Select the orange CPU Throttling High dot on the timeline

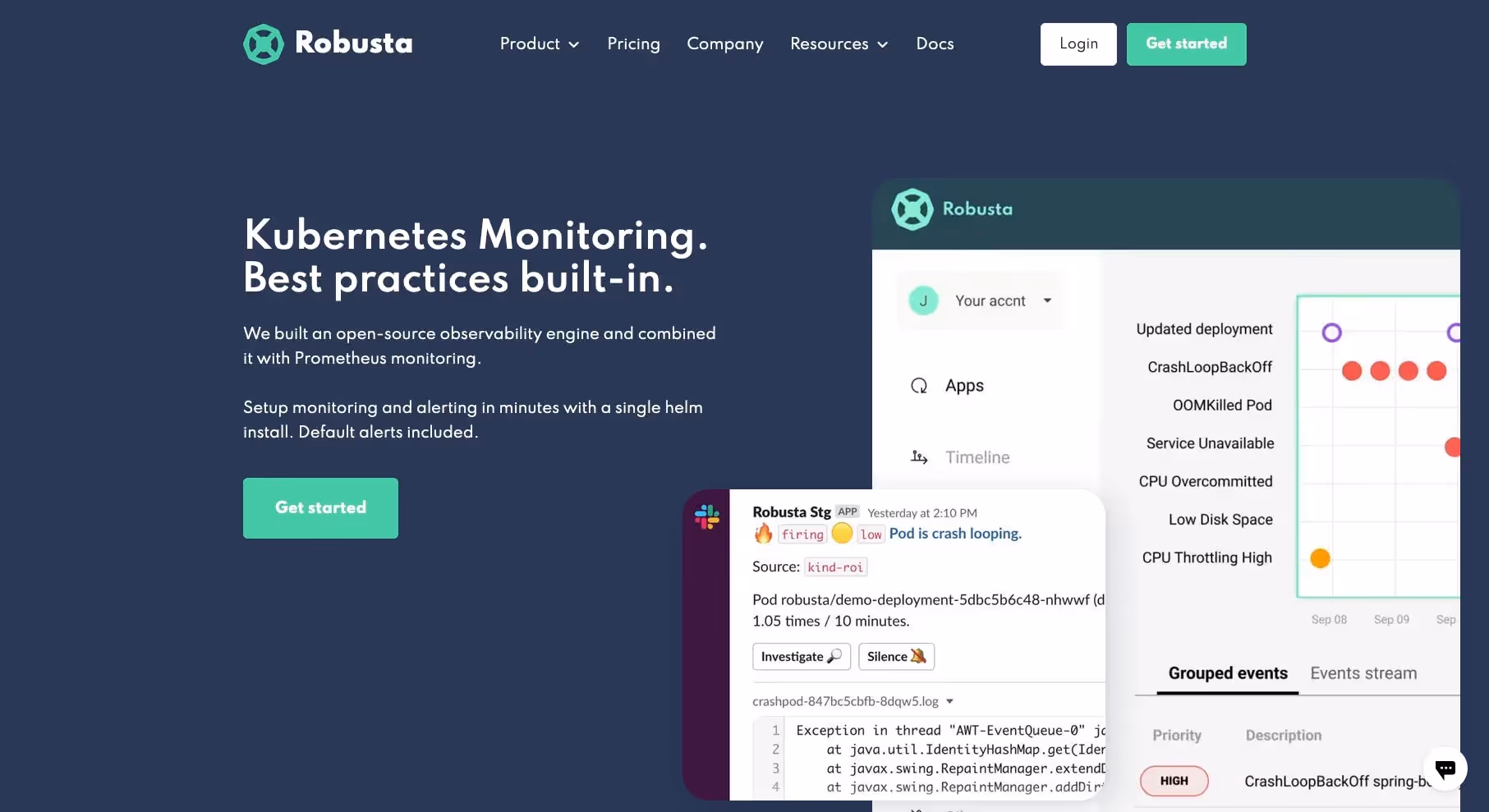click(x=1320, y=557)
